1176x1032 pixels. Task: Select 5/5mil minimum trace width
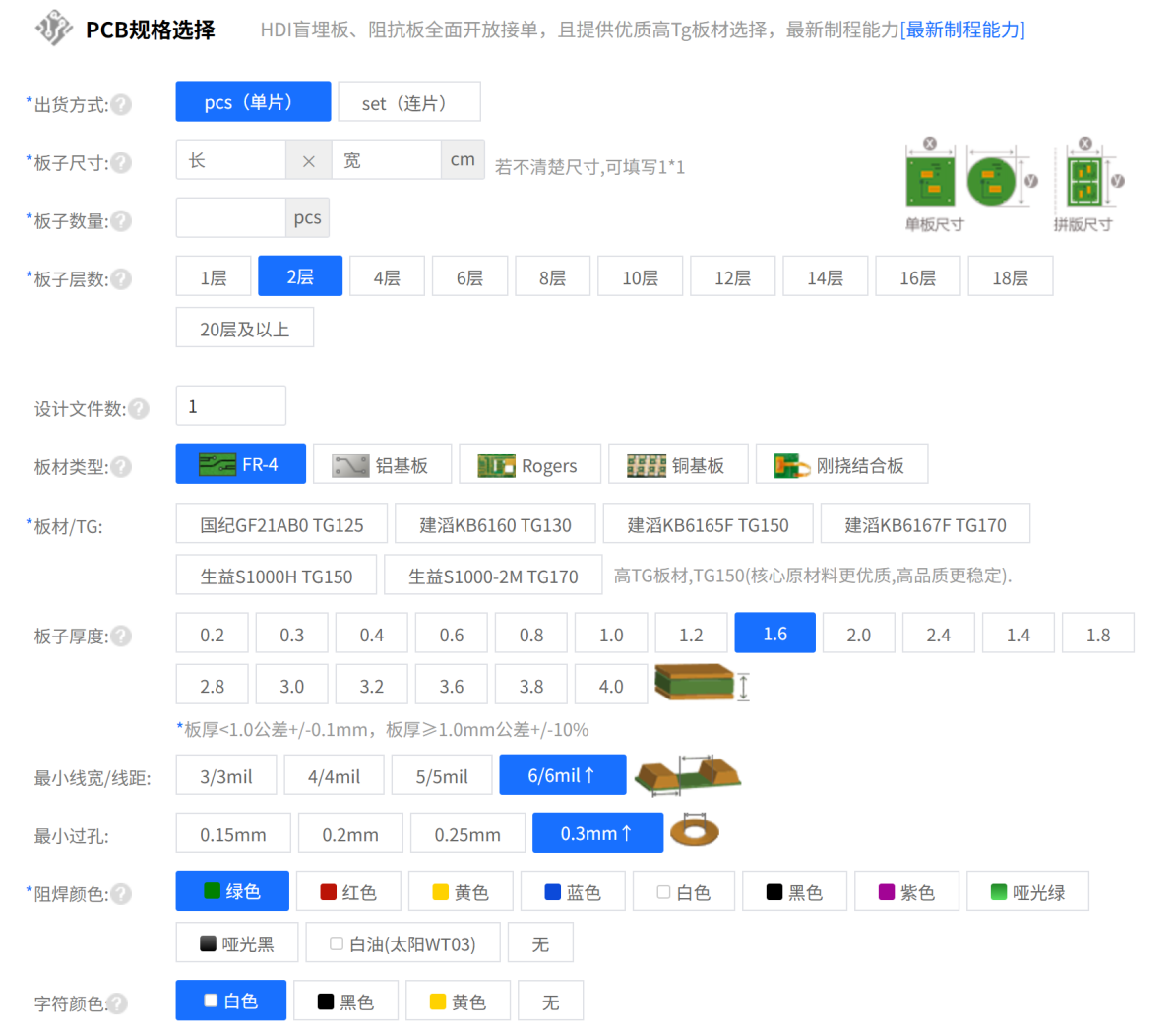tap(441, 774)
